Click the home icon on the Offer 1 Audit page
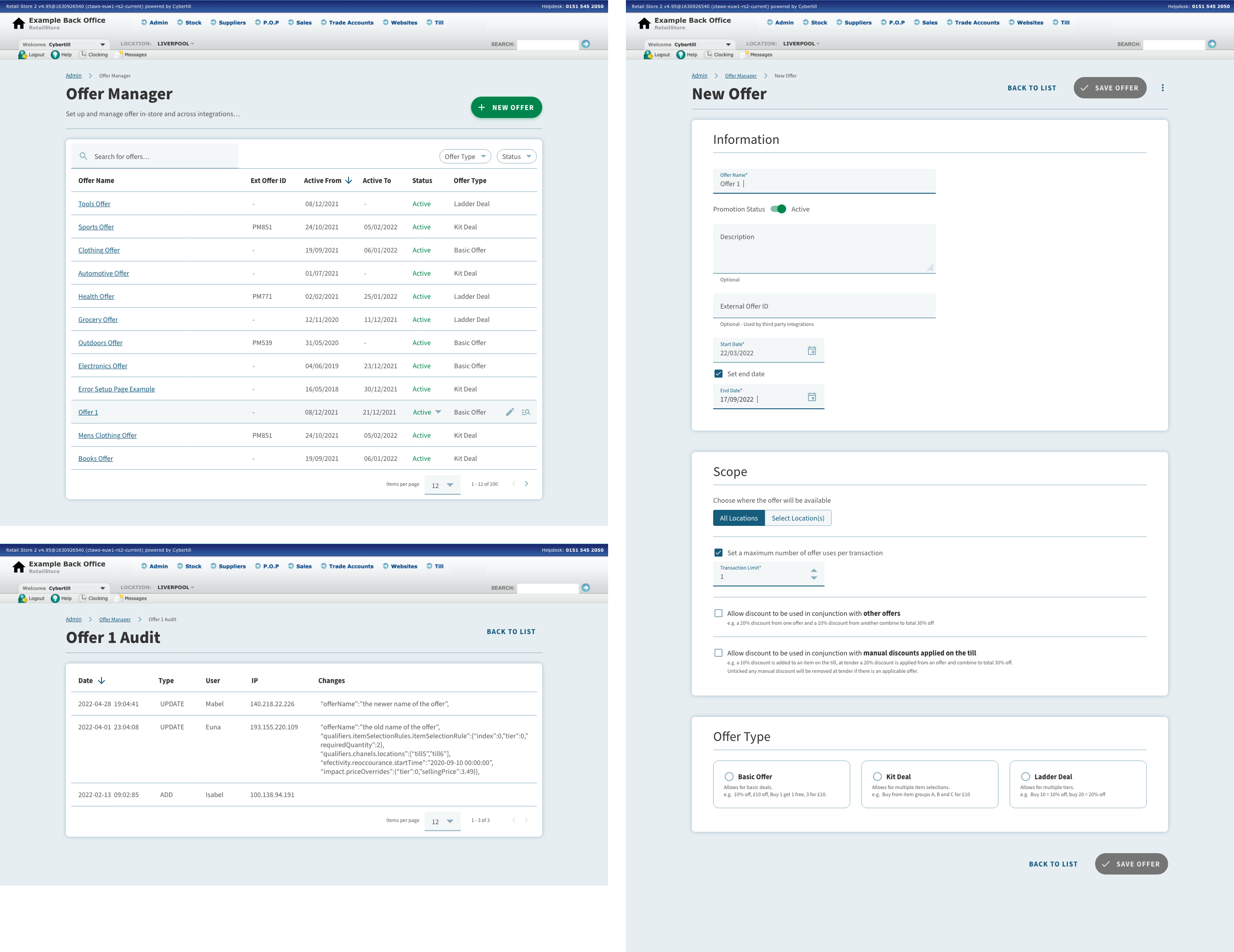 pos(19,567)
